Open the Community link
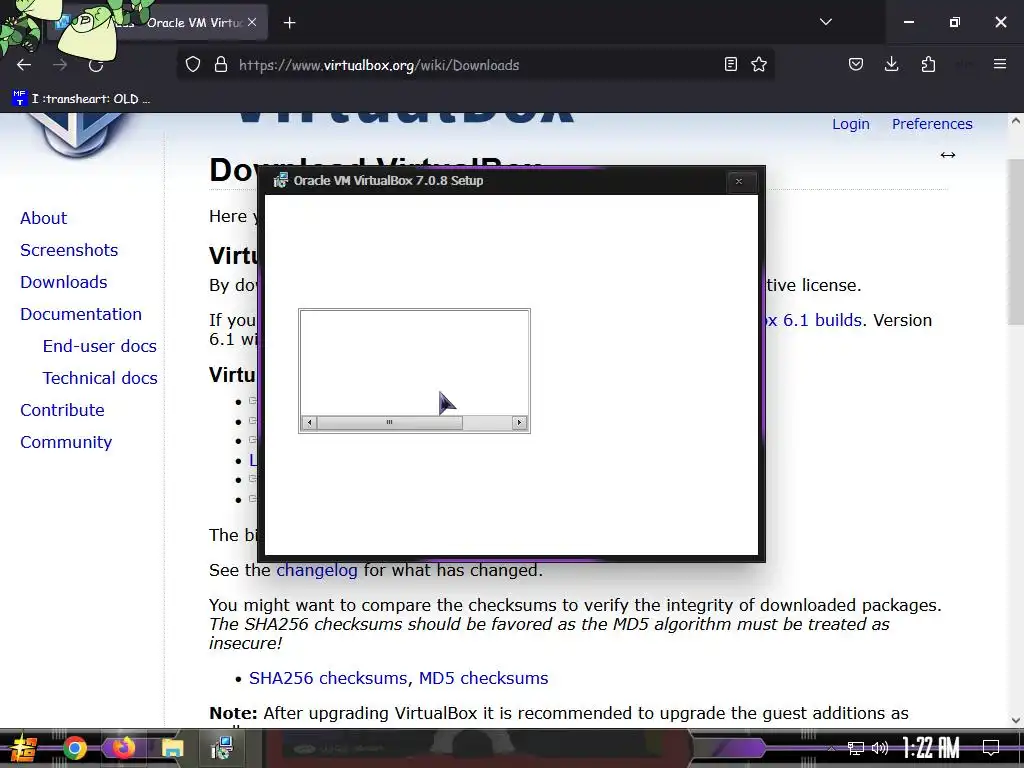This screenshot has height=768, width=1024. click(x=66, y=442)
